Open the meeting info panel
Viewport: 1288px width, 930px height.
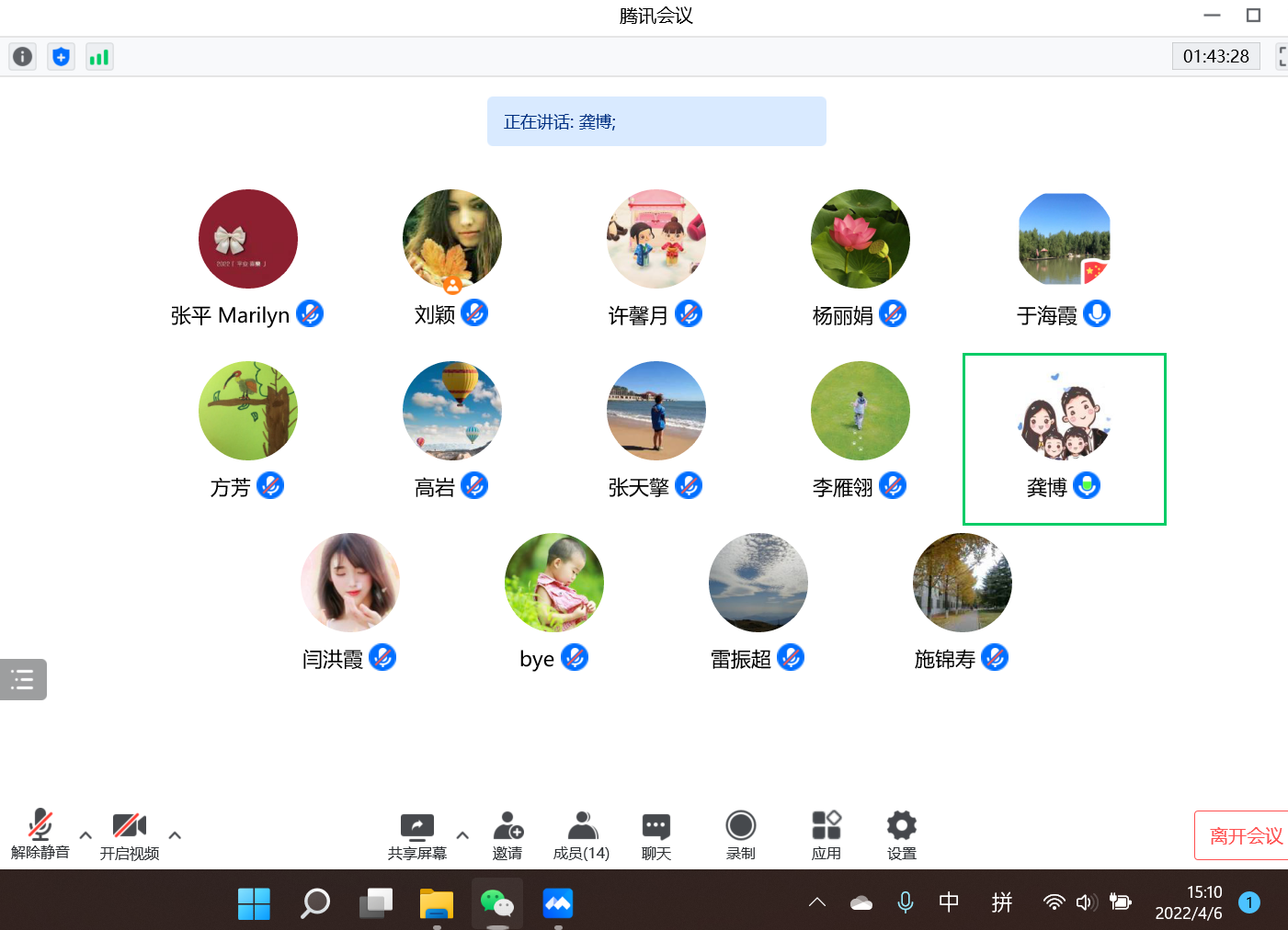(21, 56)
